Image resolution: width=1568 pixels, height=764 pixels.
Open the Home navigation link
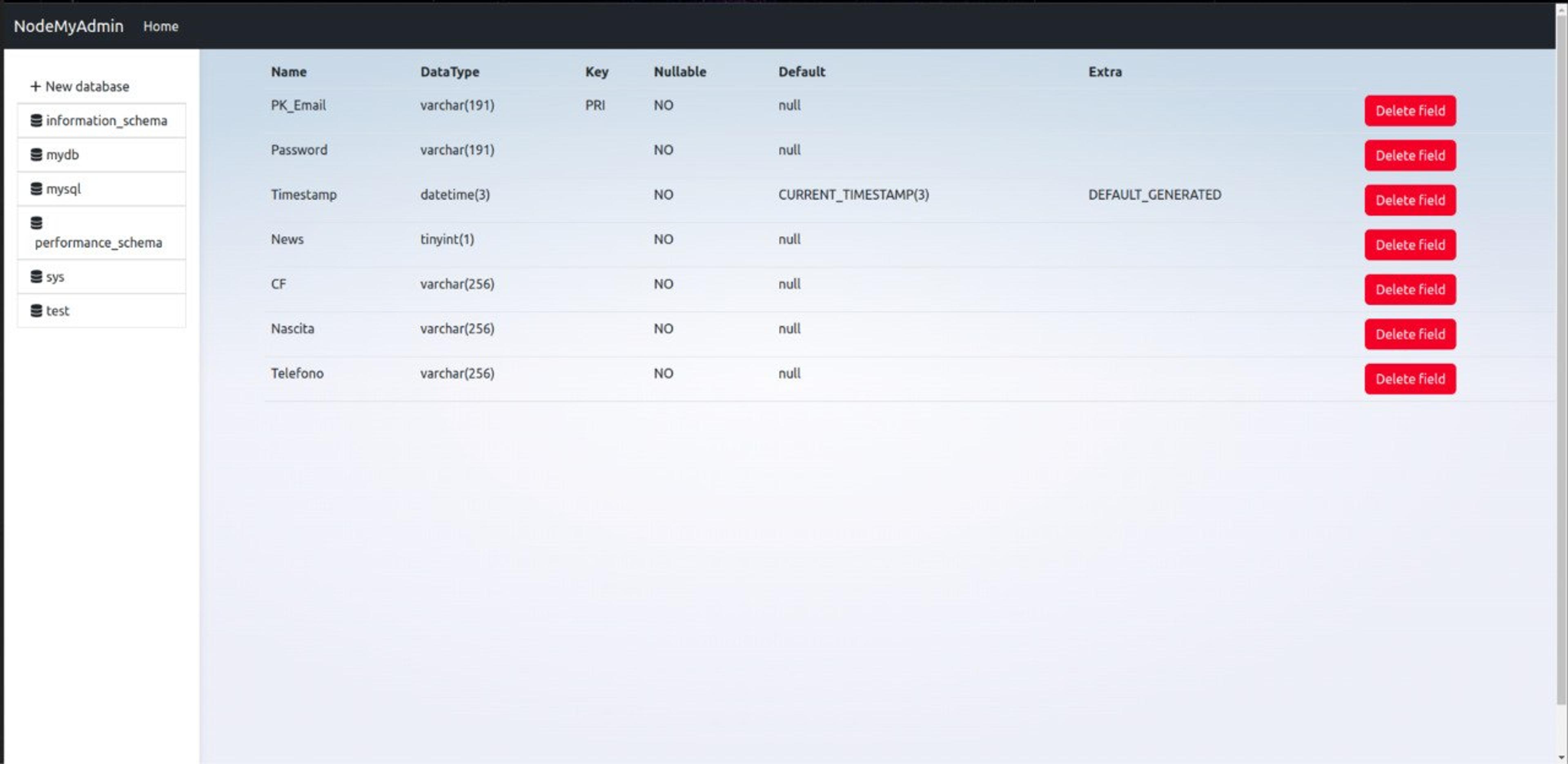pos(161,26)
